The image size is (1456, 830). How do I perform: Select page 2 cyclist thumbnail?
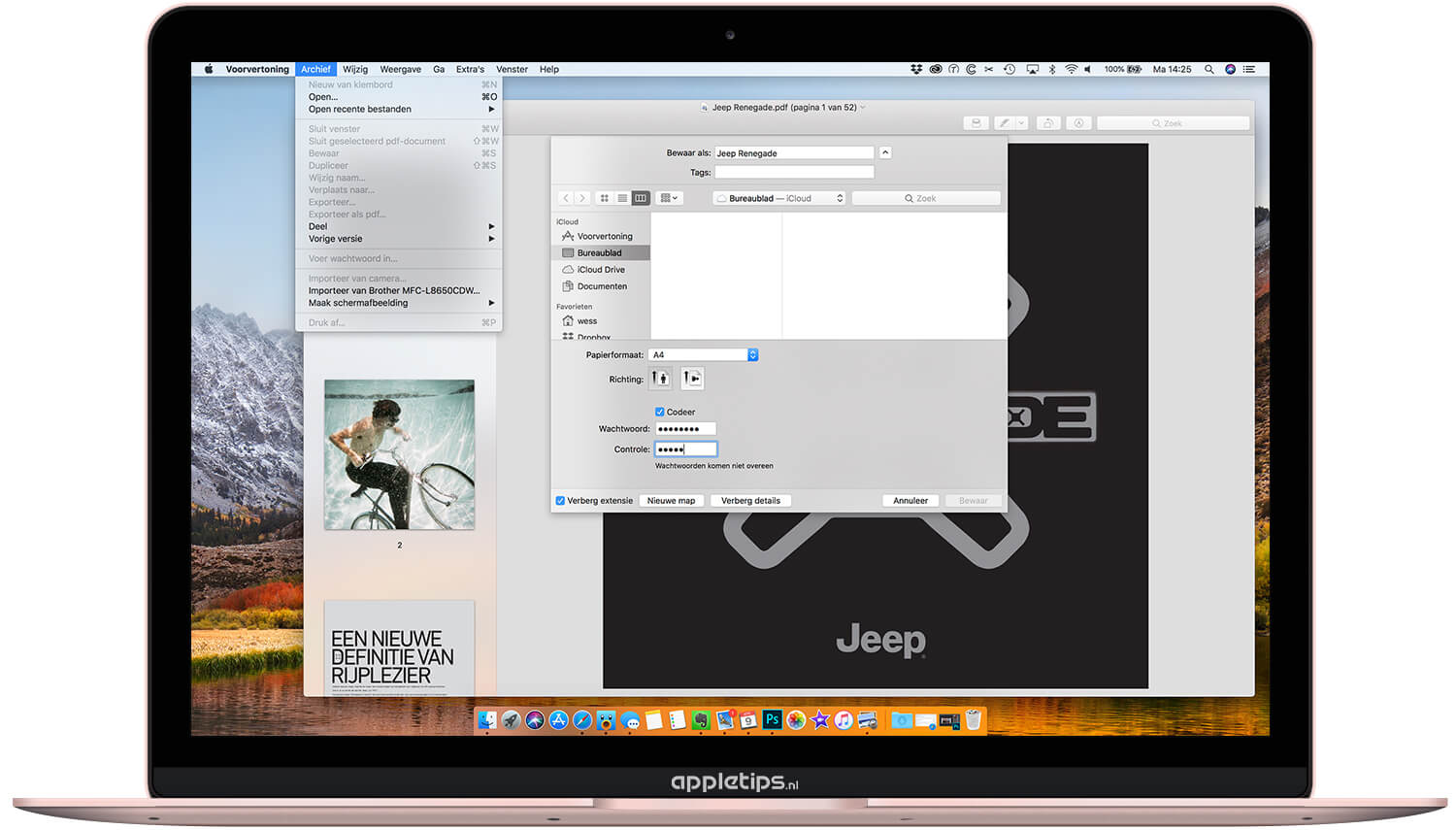(x=399, y=454)
